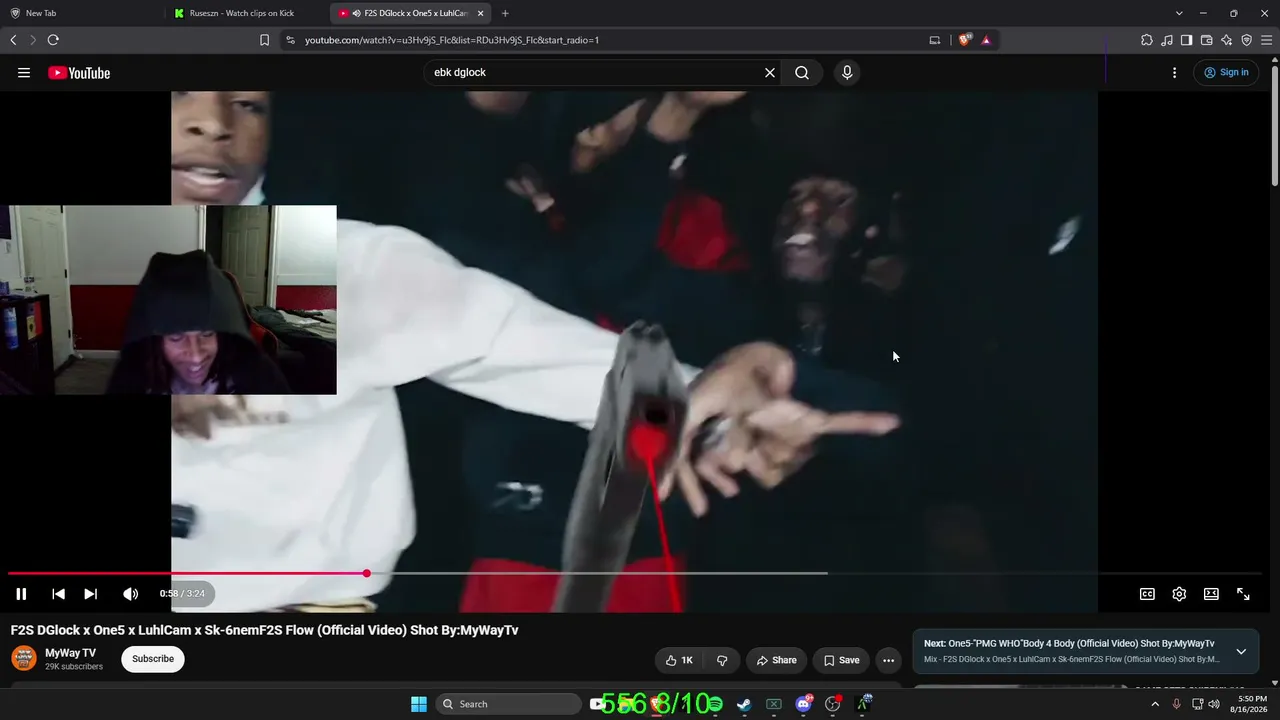Open the browser main menu
This screenshot has width=1280, height=720.
click(x=1266, y=40)
